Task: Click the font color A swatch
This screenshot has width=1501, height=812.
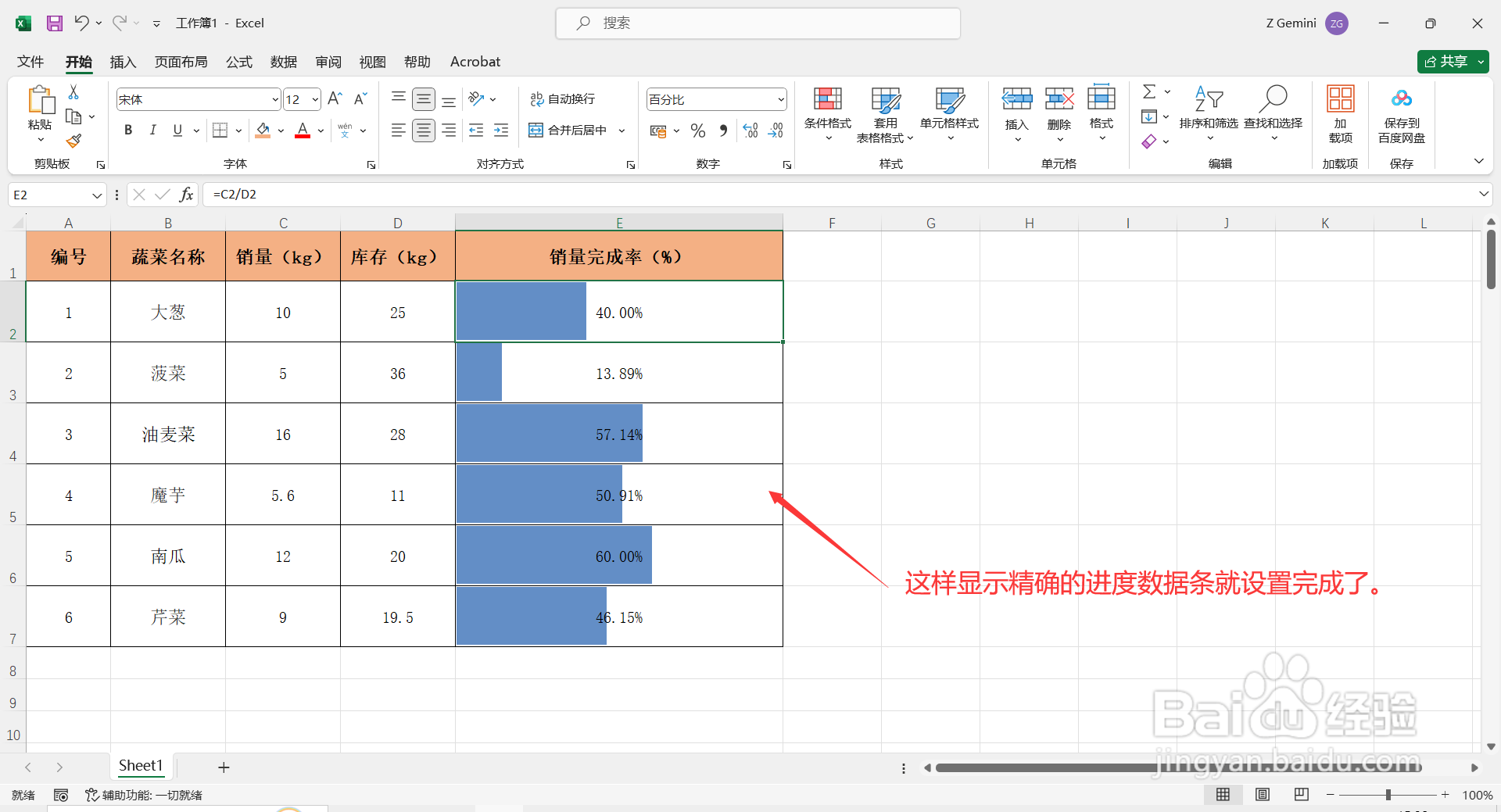Action: click(303, 131)
